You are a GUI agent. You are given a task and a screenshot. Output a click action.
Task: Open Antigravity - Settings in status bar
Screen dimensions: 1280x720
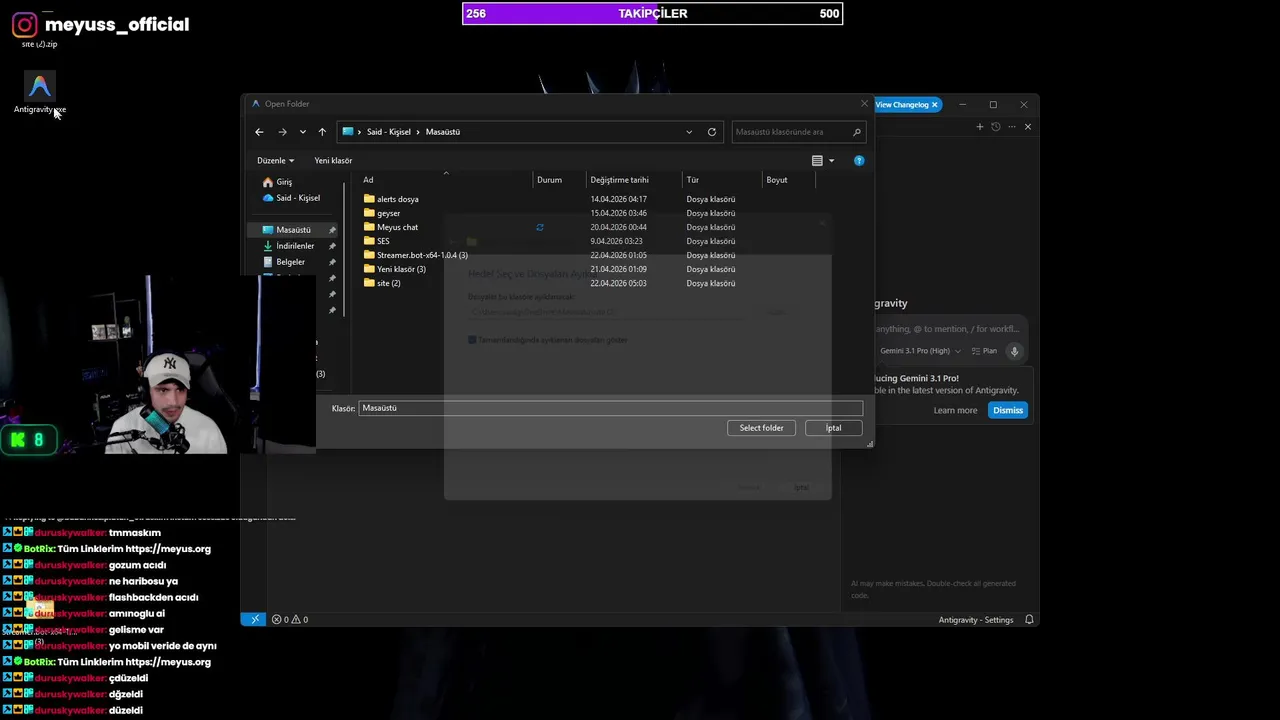coord(976,620)
